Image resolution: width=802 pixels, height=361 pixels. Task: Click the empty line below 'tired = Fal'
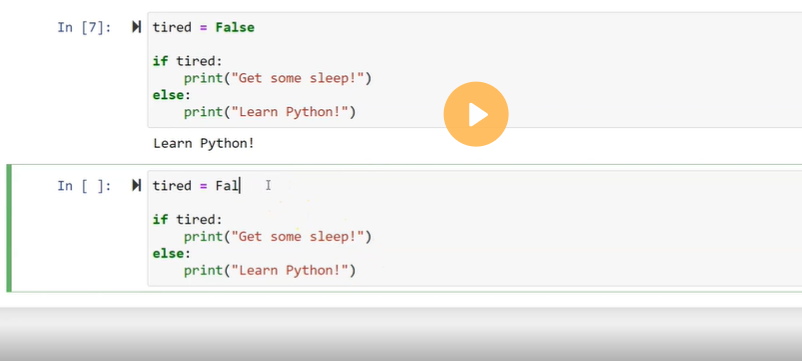point(476,202)
